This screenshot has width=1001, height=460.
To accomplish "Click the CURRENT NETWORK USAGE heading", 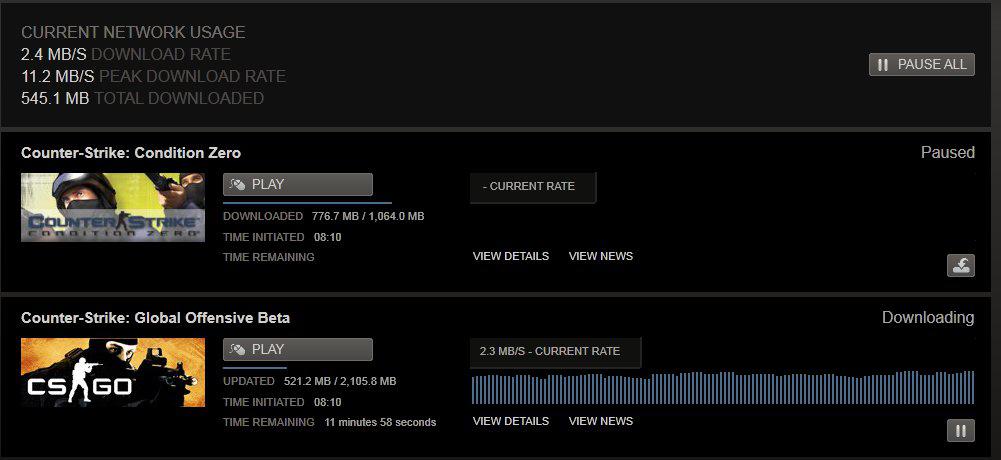I will 133,32.
